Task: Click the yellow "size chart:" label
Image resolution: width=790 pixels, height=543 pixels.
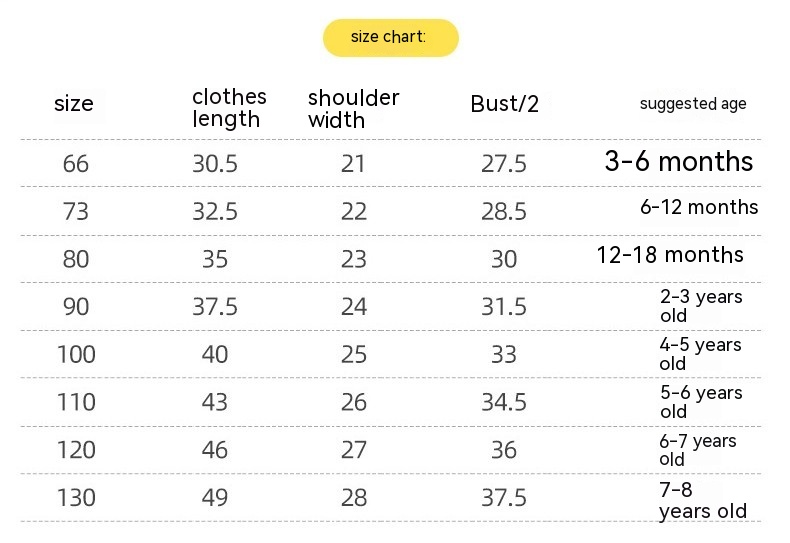Action: (x=390, y=38)
